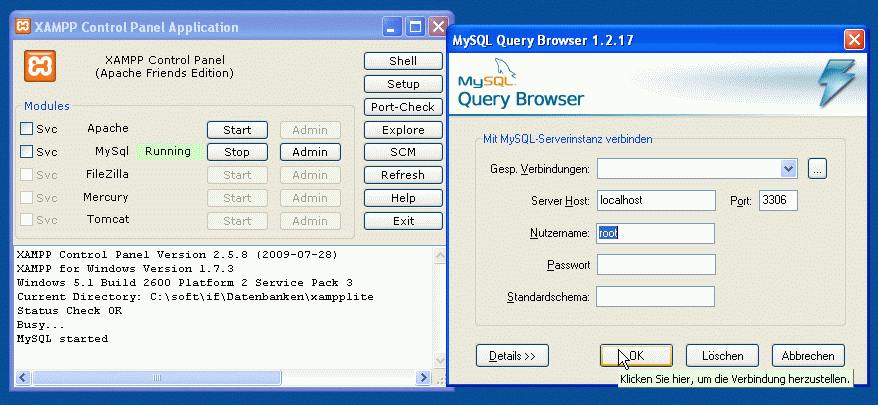Viewport: 878px width, 405px height.
Task: Enable the Apache Svc checkbox
Action: click(x=27, y=129)
